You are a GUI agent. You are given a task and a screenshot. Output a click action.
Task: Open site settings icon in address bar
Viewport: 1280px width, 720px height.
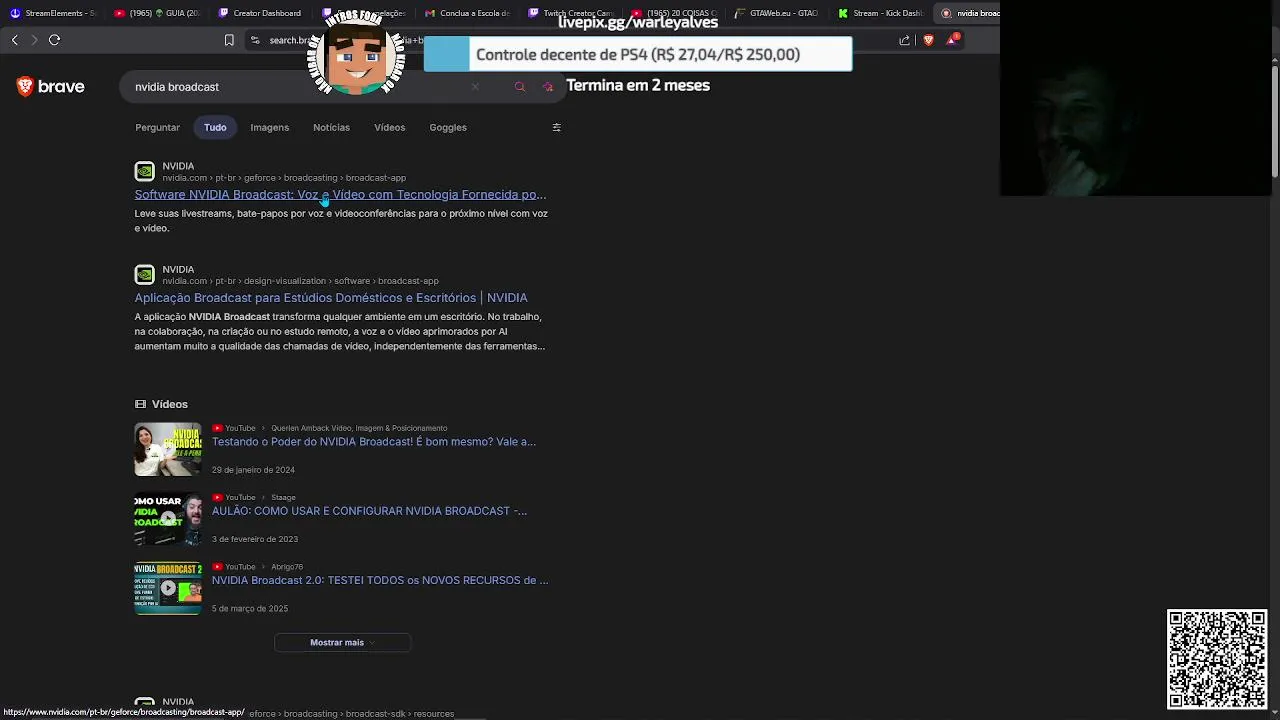coord(255,40)
